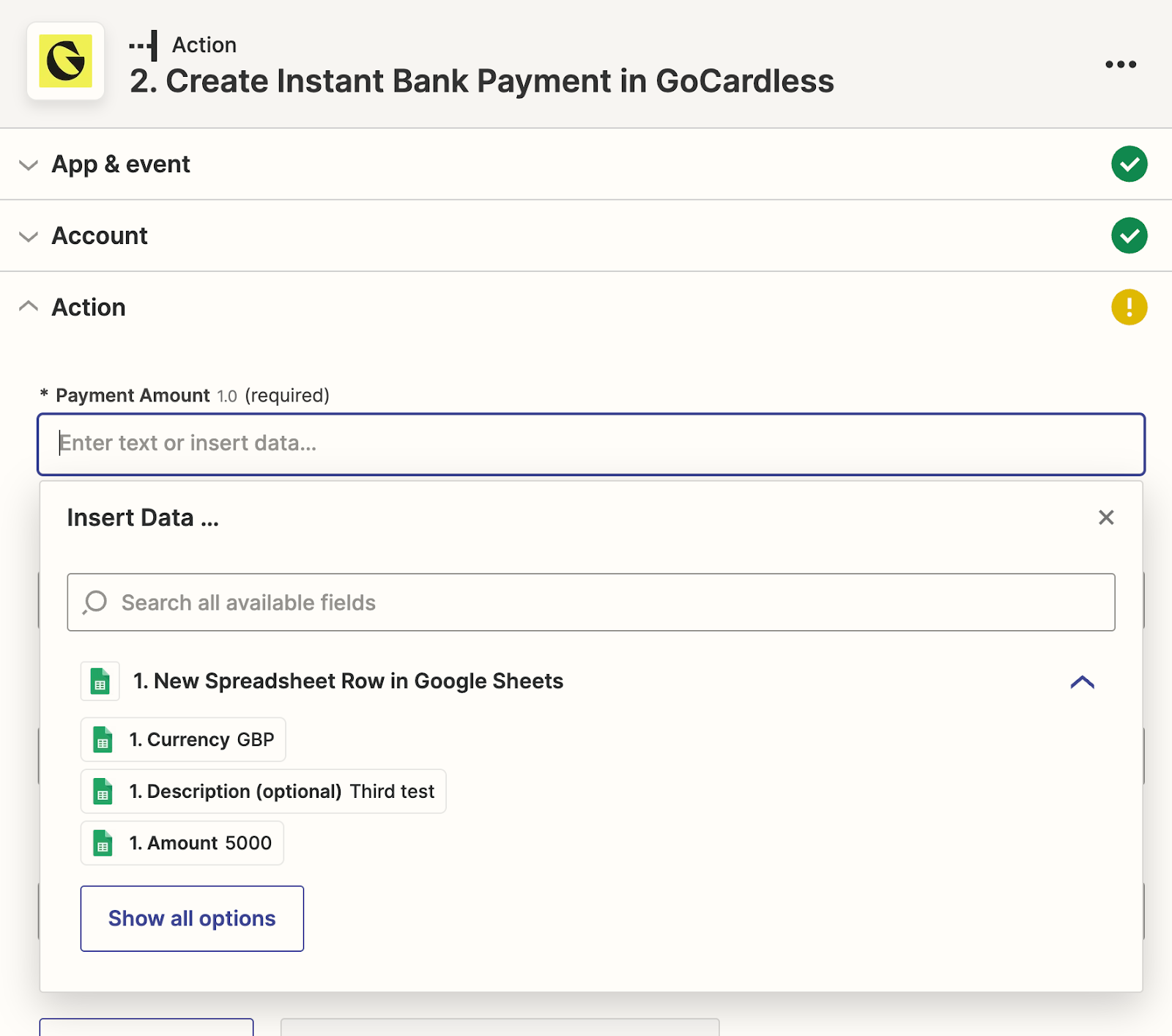
Task: Click the yellow warning icon beside Action
Action: [1128, 307]
